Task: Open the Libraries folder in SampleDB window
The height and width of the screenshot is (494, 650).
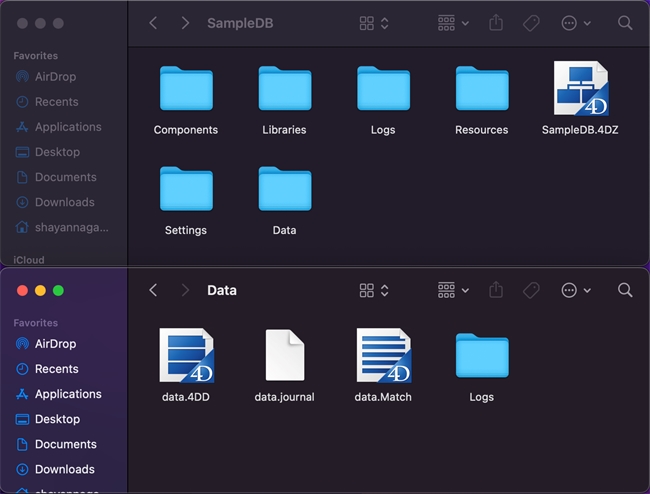Action: point(285,88)
